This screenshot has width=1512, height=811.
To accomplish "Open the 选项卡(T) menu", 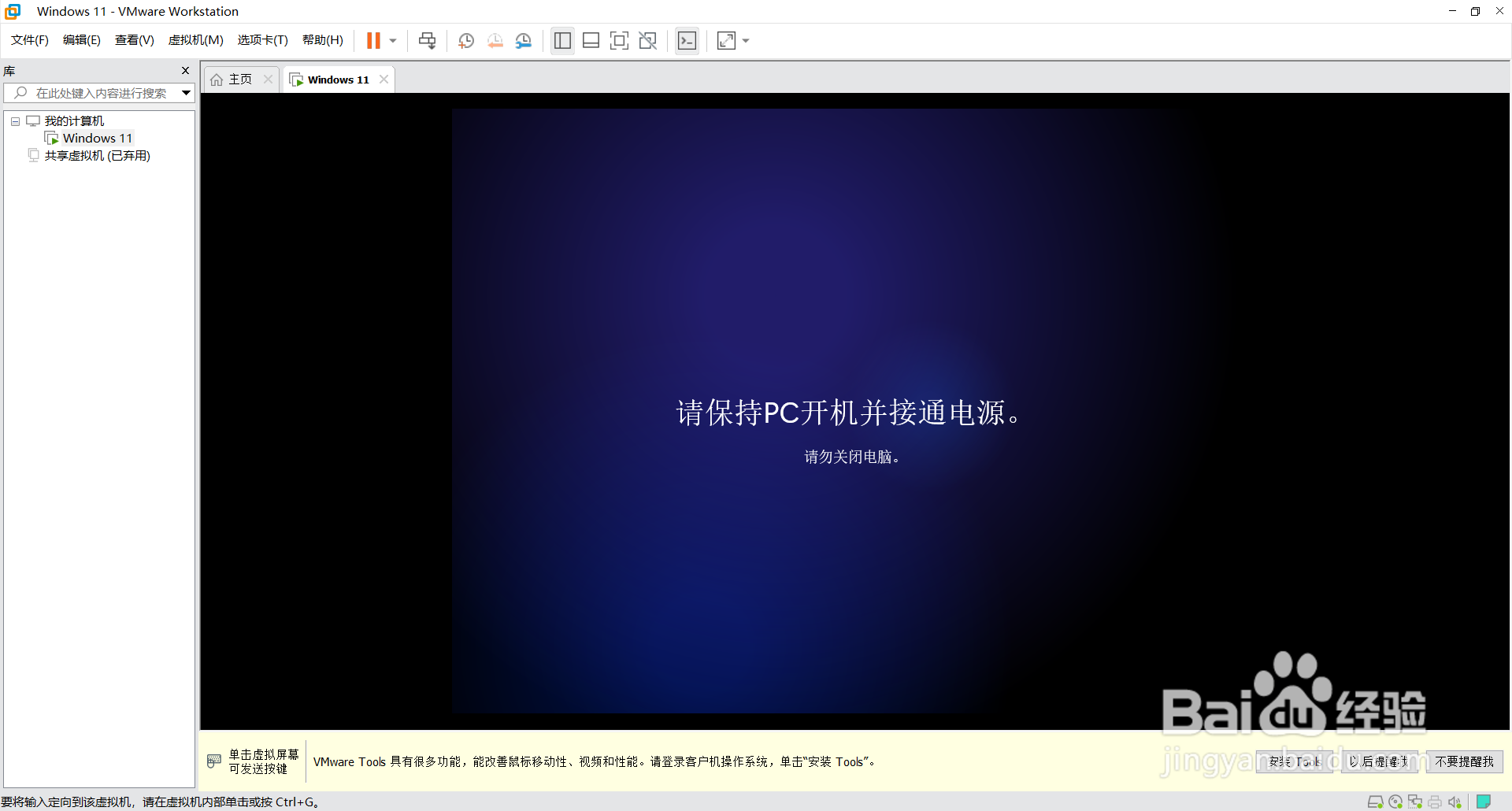I will point(263,40).
